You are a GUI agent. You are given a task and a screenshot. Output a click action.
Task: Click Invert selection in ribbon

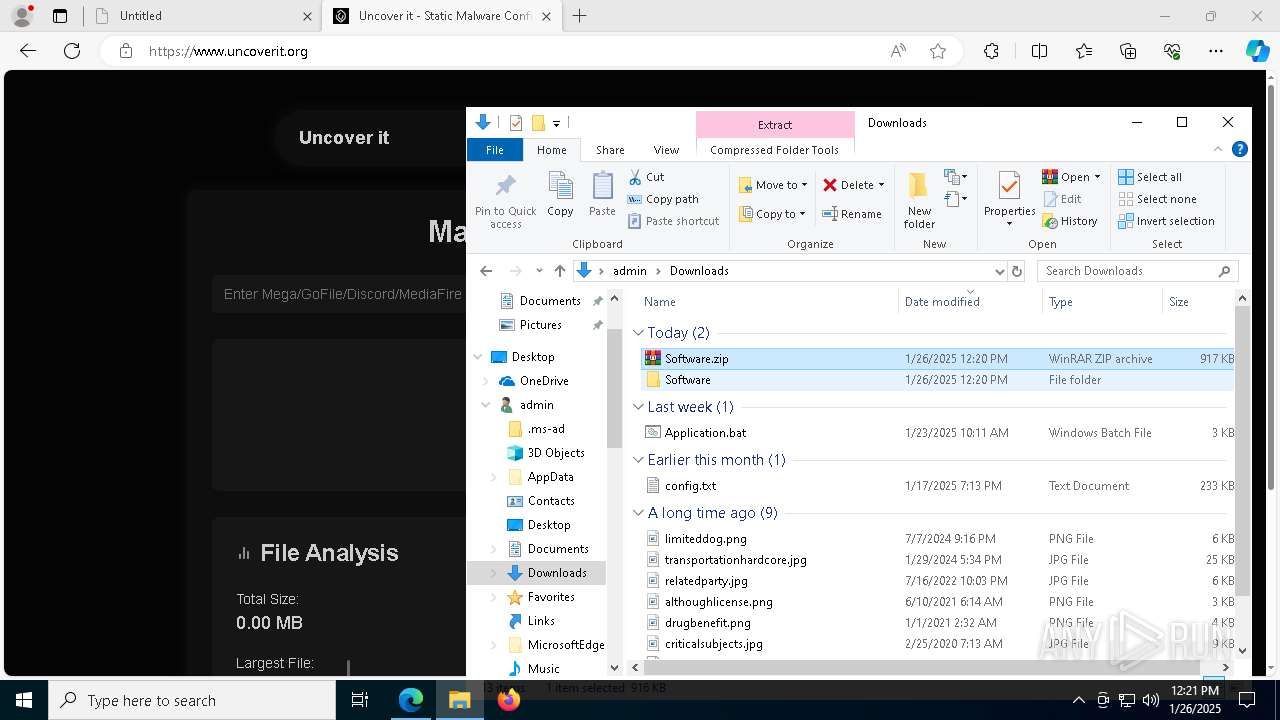coord(1166,221)
